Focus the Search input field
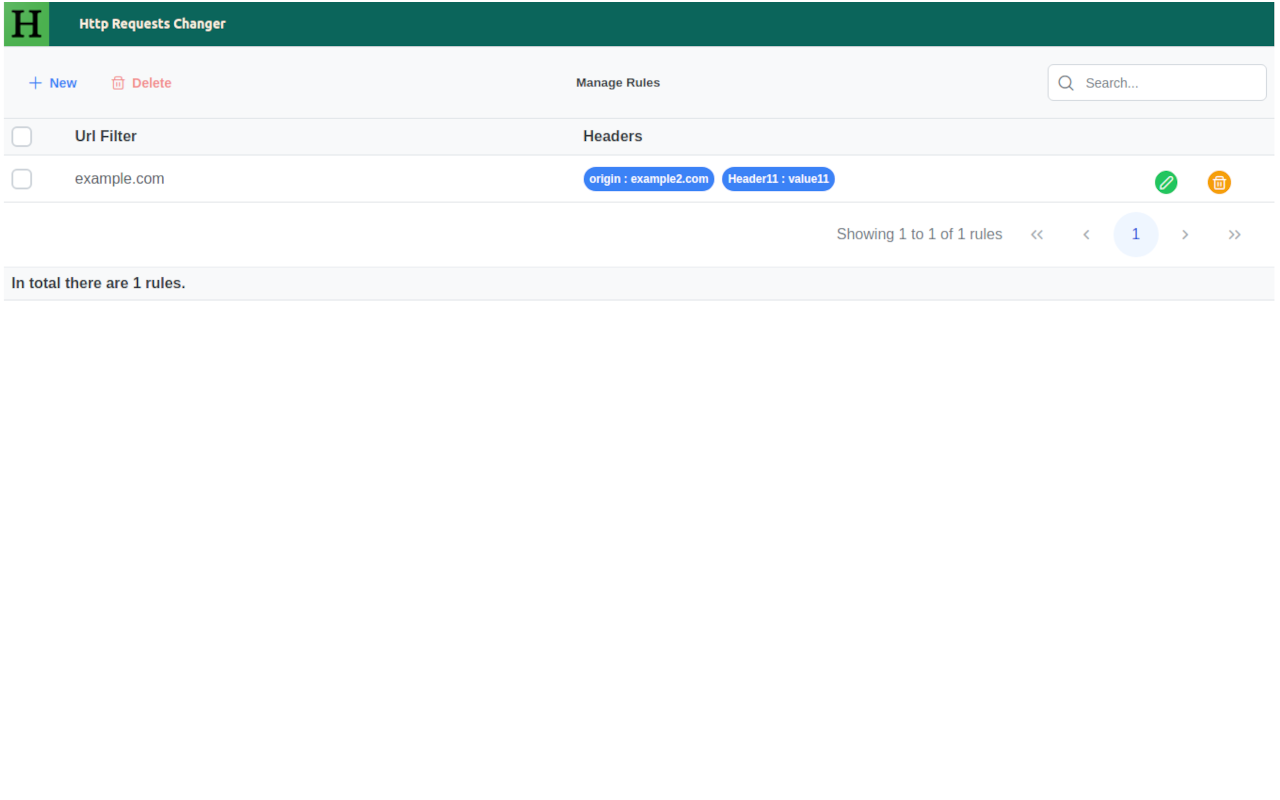The image size is (1280, 800). [x=1157, y=83]
